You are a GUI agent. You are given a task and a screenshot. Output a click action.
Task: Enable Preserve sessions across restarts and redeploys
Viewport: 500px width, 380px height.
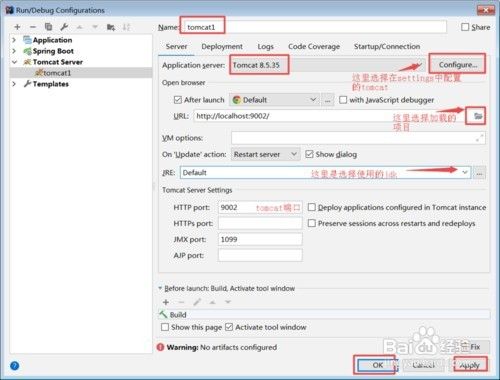[312, 223]
